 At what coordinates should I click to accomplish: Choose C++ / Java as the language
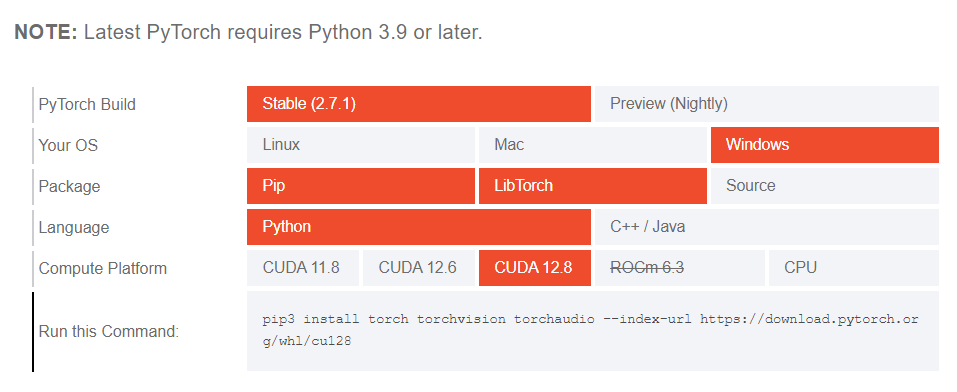pos(767,227)
